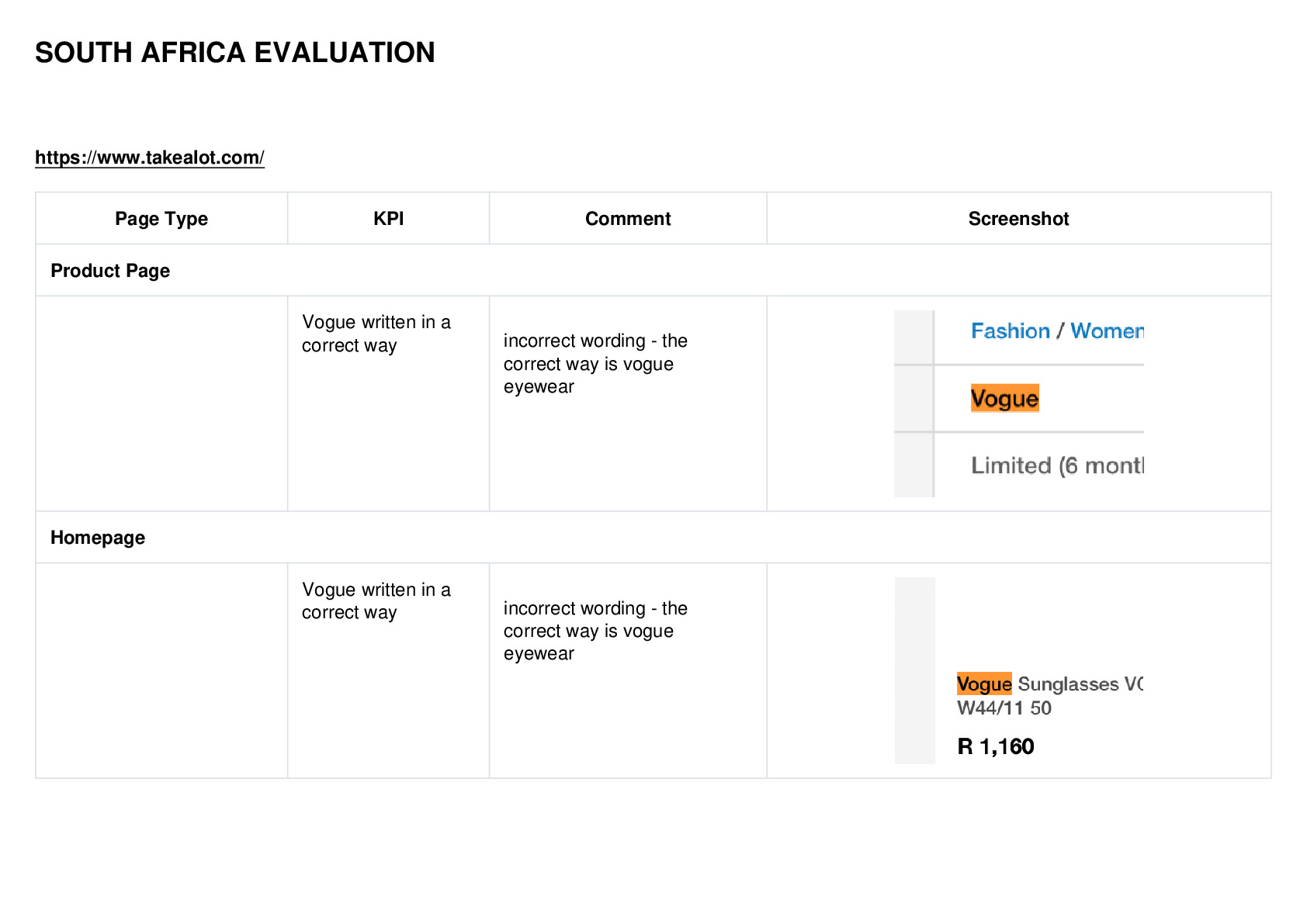The width and height of the screenshot is (1307, 924).
Task: Click the Limited (6 month) warranty text
Action: [x=1057, y=465]
